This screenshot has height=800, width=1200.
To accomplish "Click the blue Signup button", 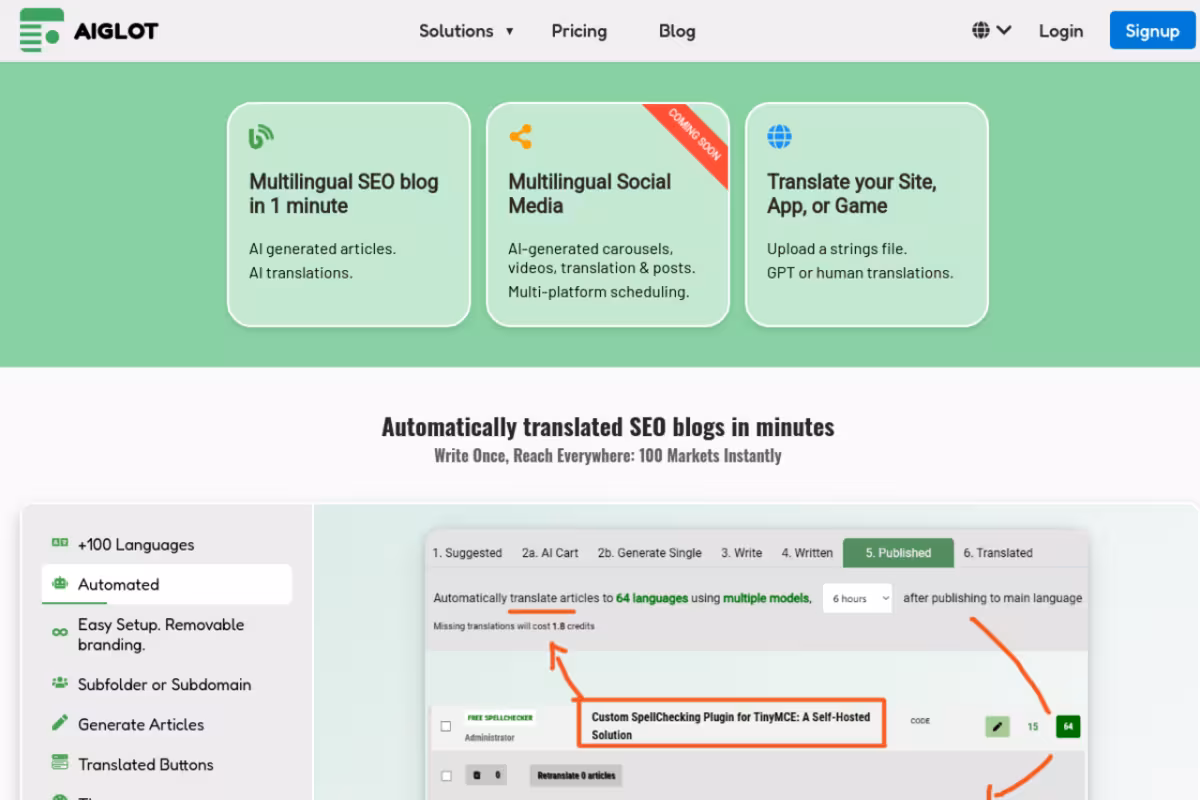I will (x=1152, y=30).
